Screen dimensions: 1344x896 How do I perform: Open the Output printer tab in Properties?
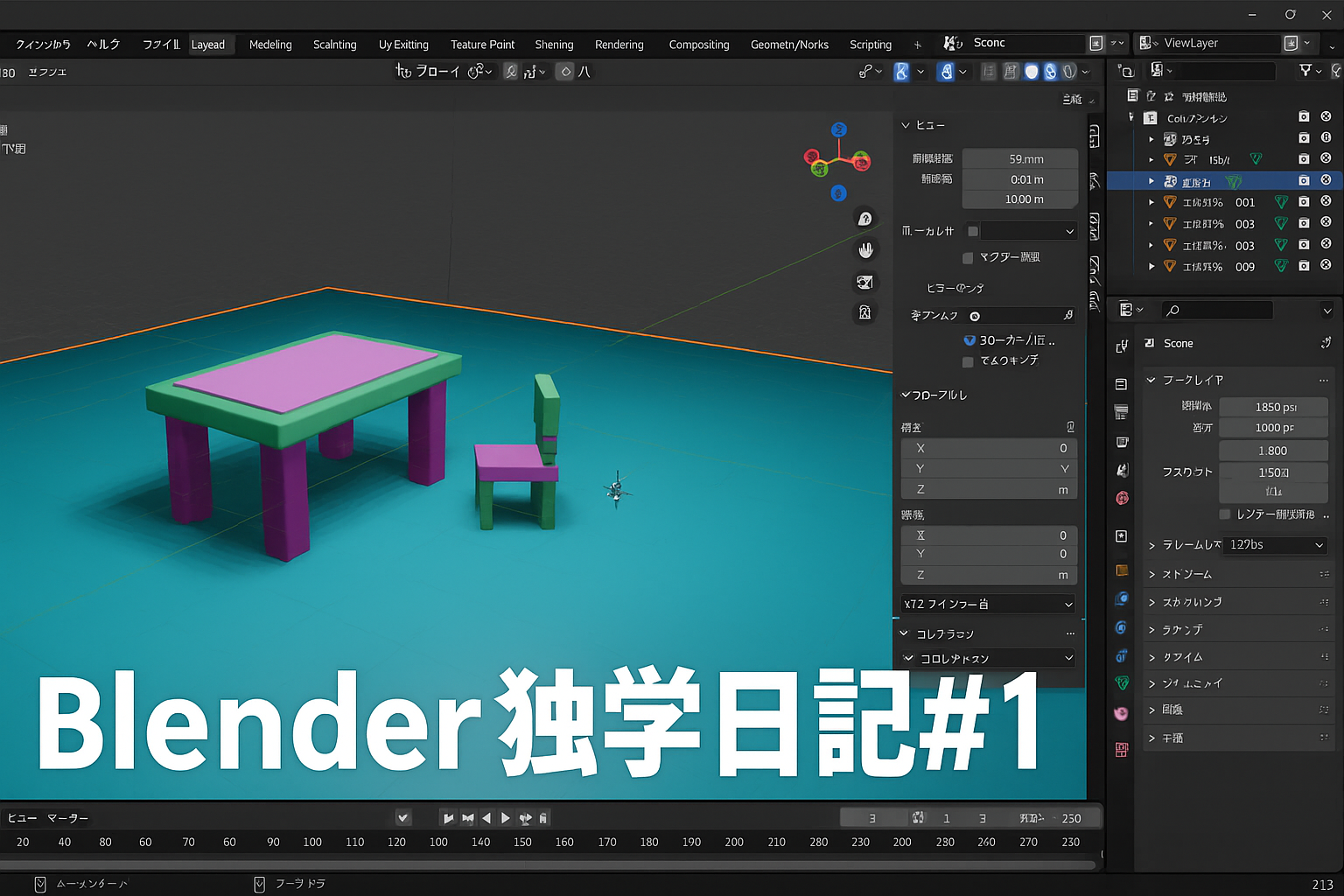tap(1122, 412)
